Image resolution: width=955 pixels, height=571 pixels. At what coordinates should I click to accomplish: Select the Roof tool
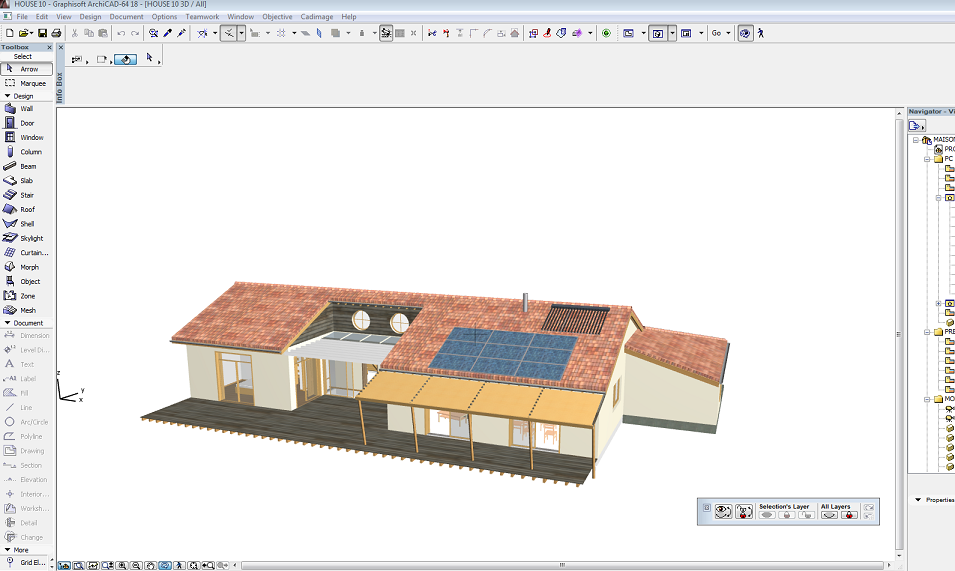coord(27,210)
